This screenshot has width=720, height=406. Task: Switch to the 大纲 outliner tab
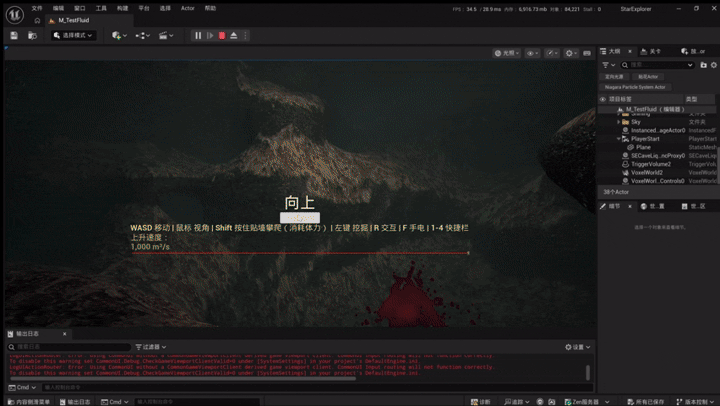[x=614, y=51]
